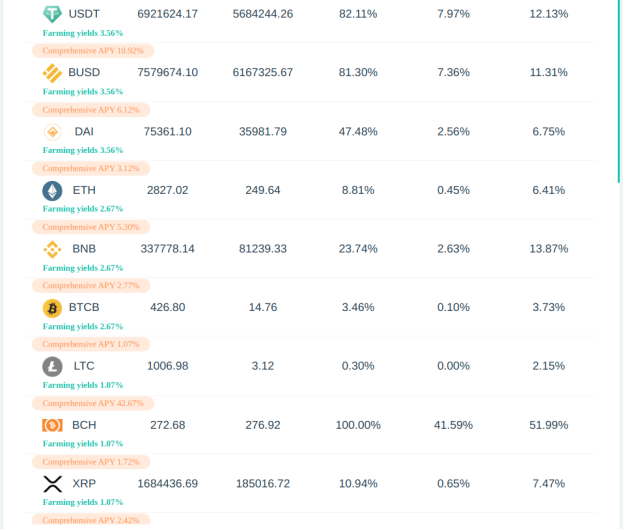
Task: Click the LTC Litecoin icon
Action: 52,366
